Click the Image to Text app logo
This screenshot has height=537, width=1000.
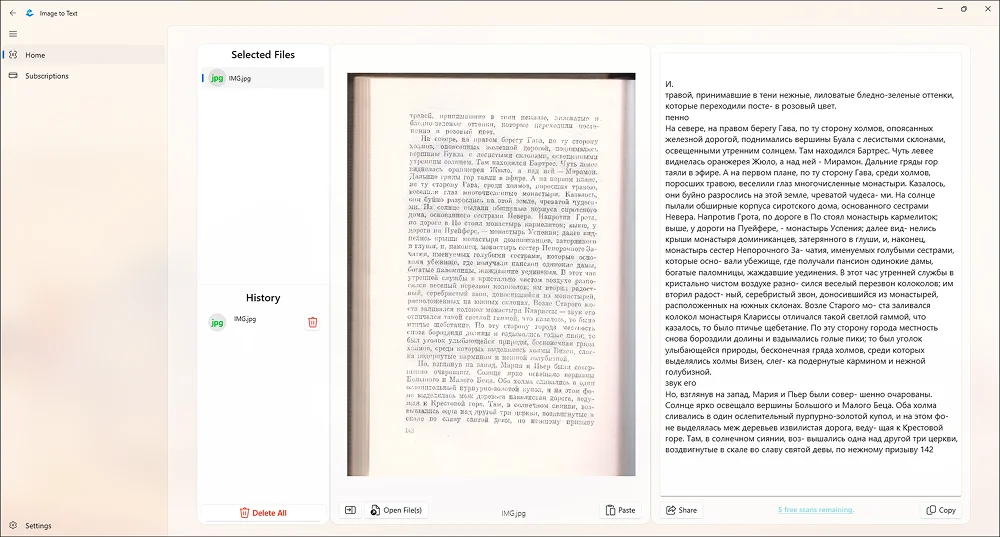point(29,13)
